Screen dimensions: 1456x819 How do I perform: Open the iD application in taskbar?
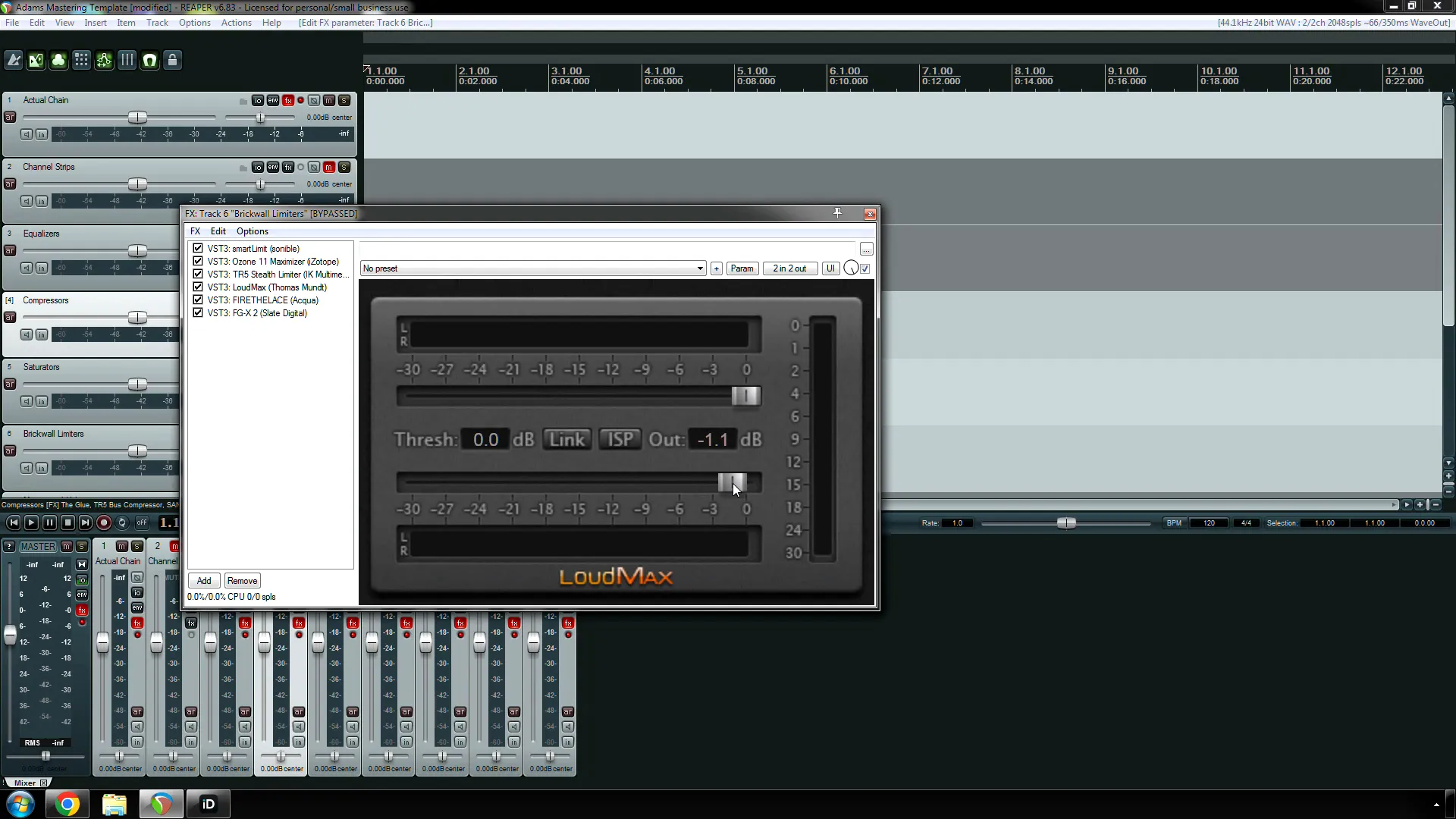click(208, 804)
